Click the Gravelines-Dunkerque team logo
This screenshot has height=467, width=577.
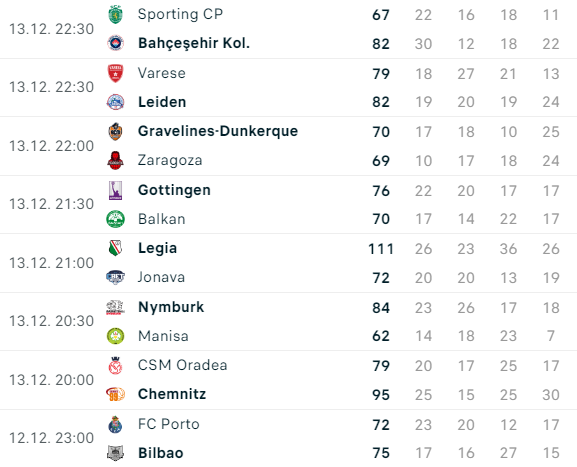point(115,131)
